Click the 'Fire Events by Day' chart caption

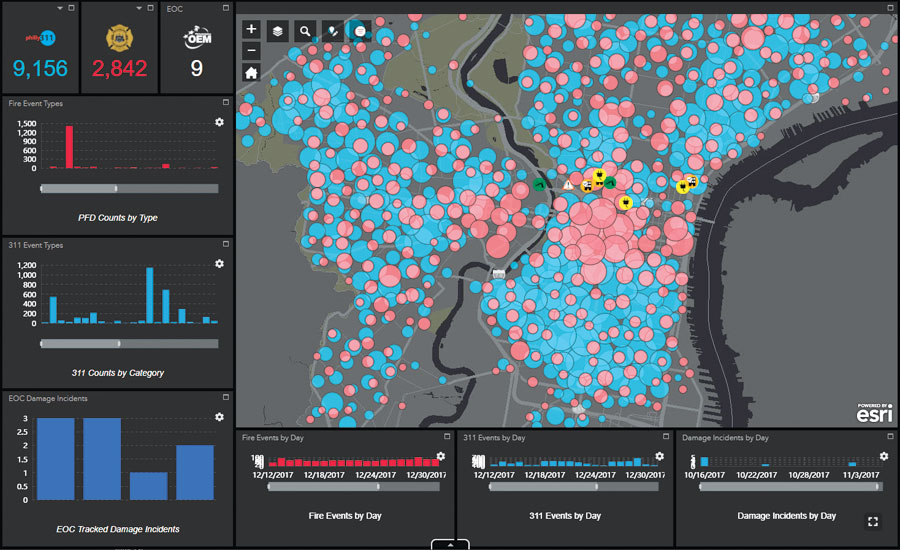(x=345, y=516)
